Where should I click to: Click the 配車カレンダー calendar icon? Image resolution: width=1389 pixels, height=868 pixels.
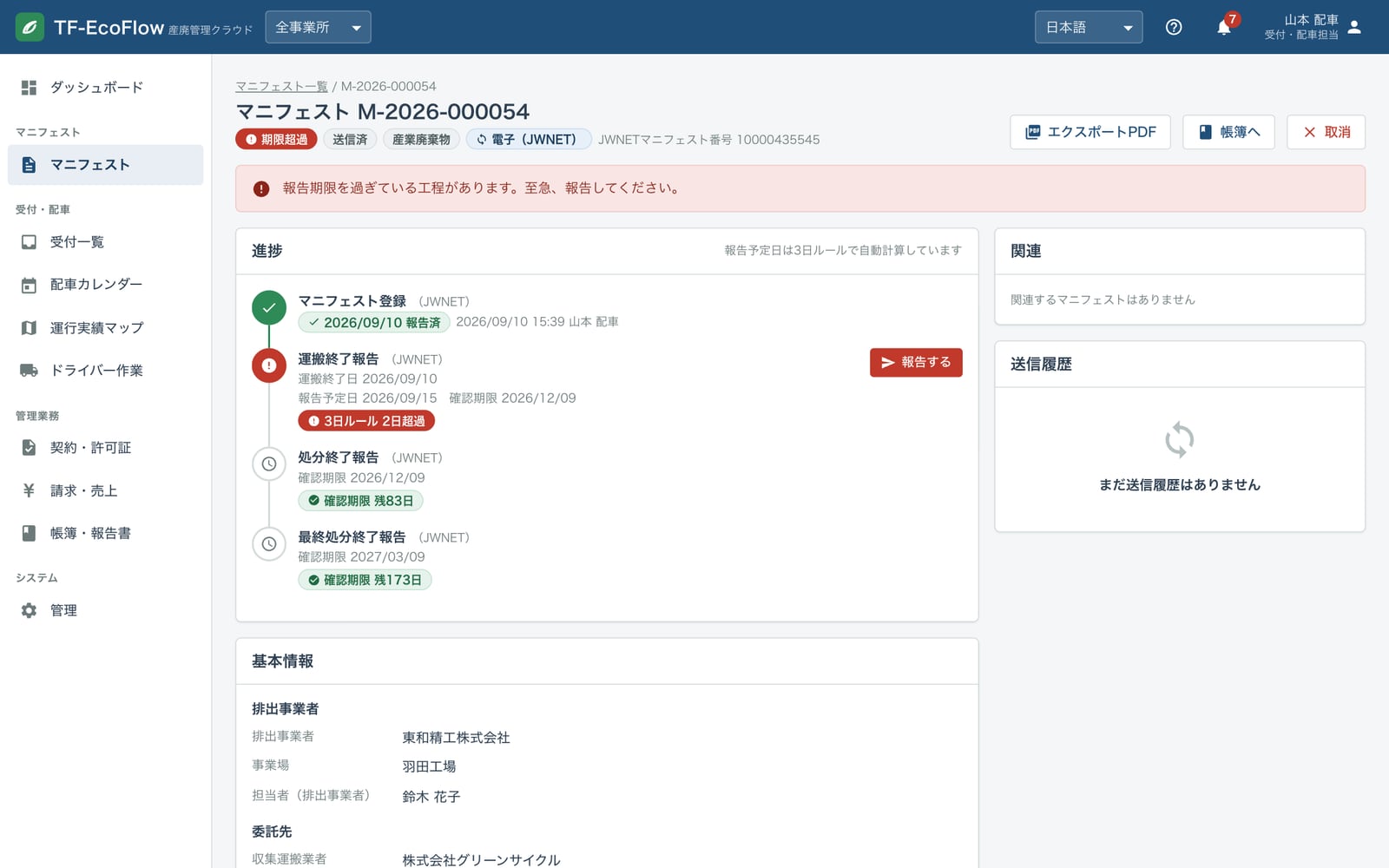tap(29, 285)
